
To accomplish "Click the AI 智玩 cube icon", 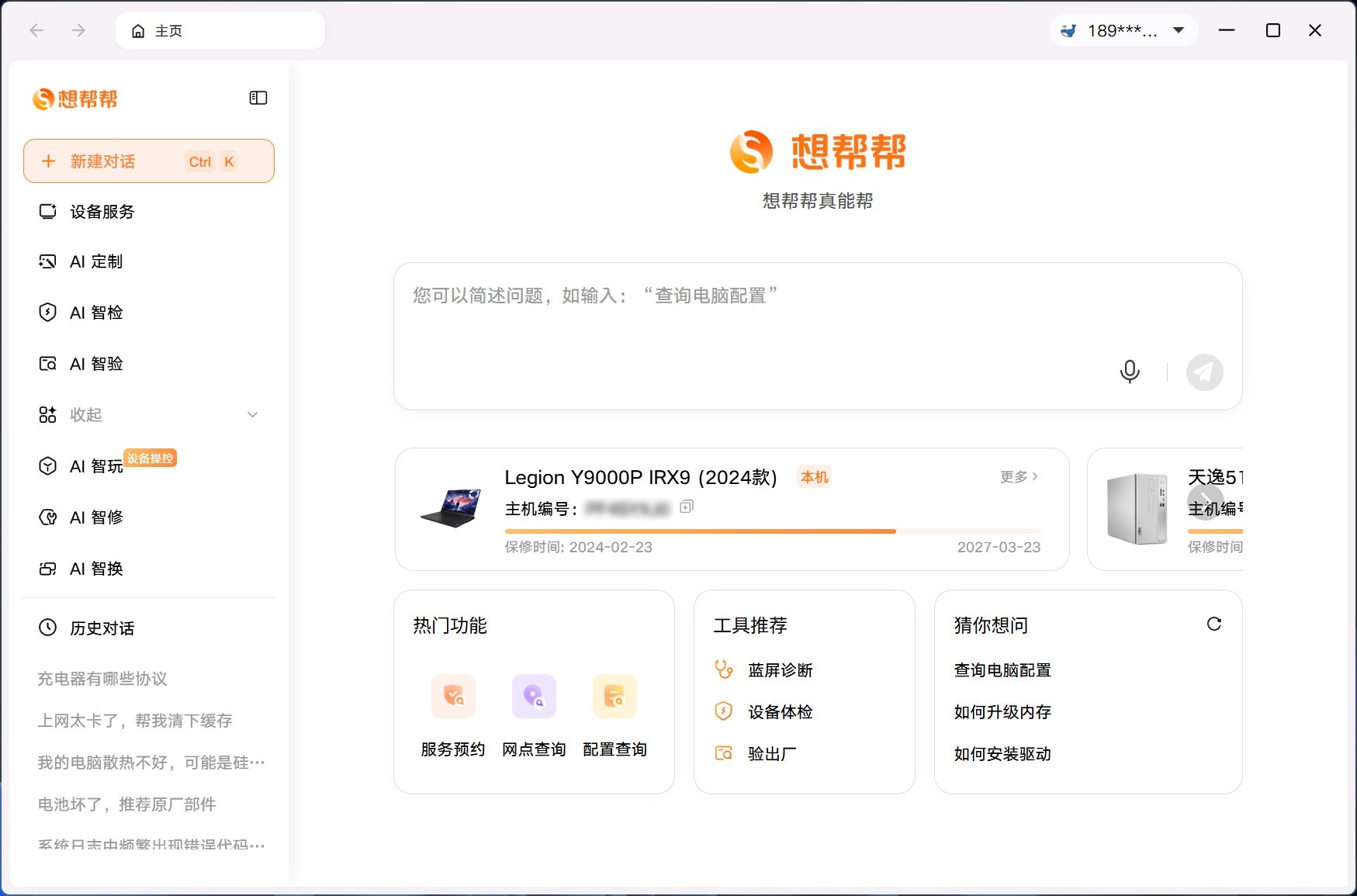I will (47, 466).
